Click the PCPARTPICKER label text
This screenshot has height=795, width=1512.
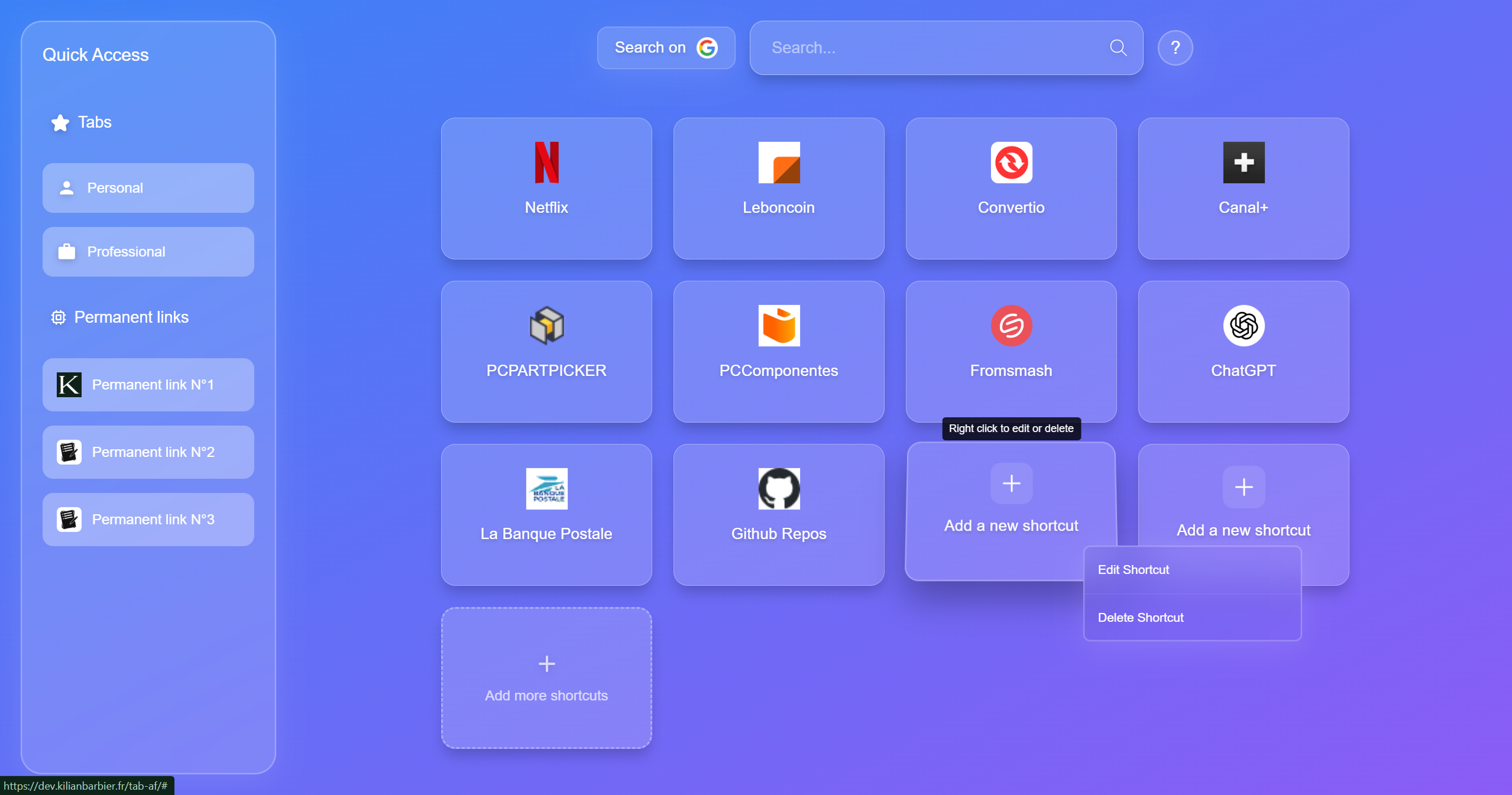tap(546, 371)
